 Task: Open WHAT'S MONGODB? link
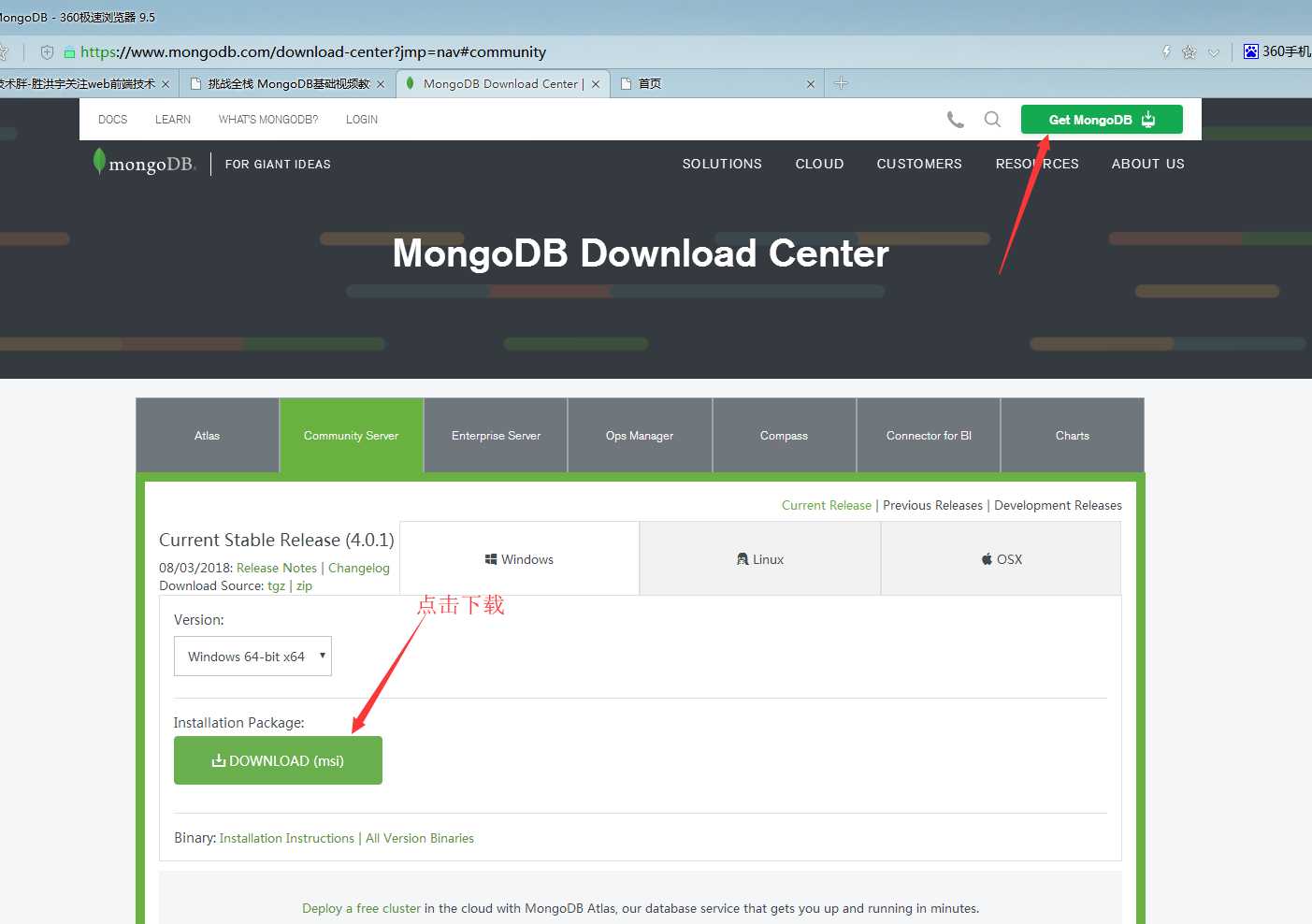(268, 120)
